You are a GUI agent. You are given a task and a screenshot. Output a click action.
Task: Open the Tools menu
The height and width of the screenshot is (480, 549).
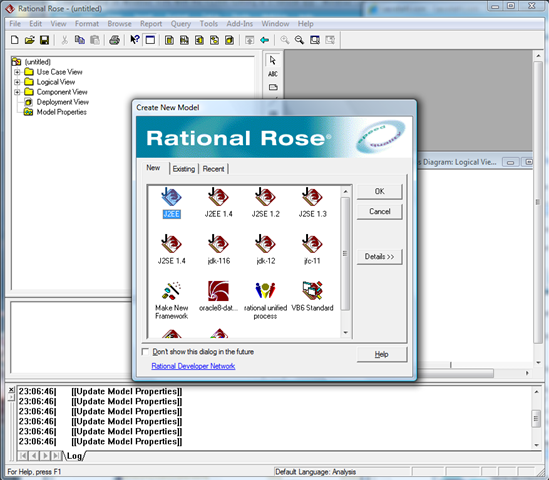click(209, 24)
